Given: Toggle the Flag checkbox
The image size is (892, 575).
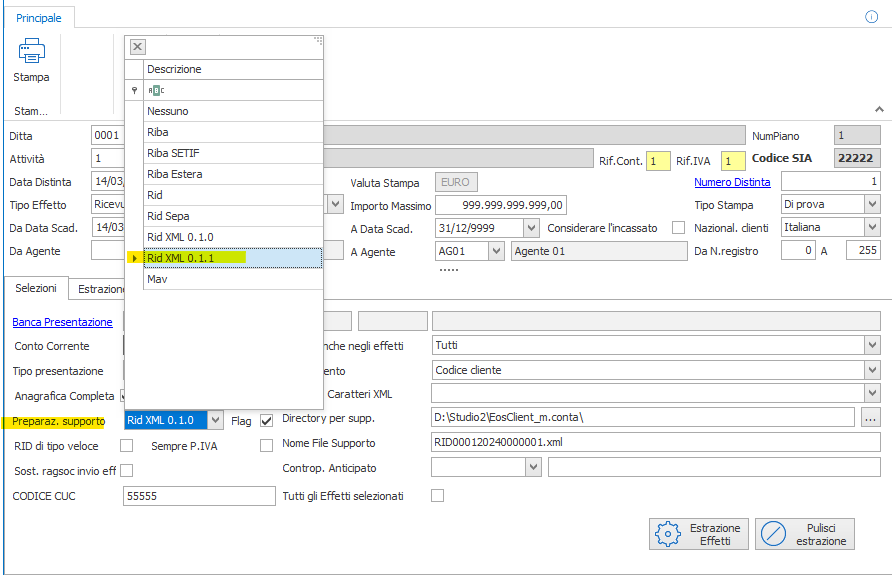Looking at the screenshot, I should click(x=266, y=421).
